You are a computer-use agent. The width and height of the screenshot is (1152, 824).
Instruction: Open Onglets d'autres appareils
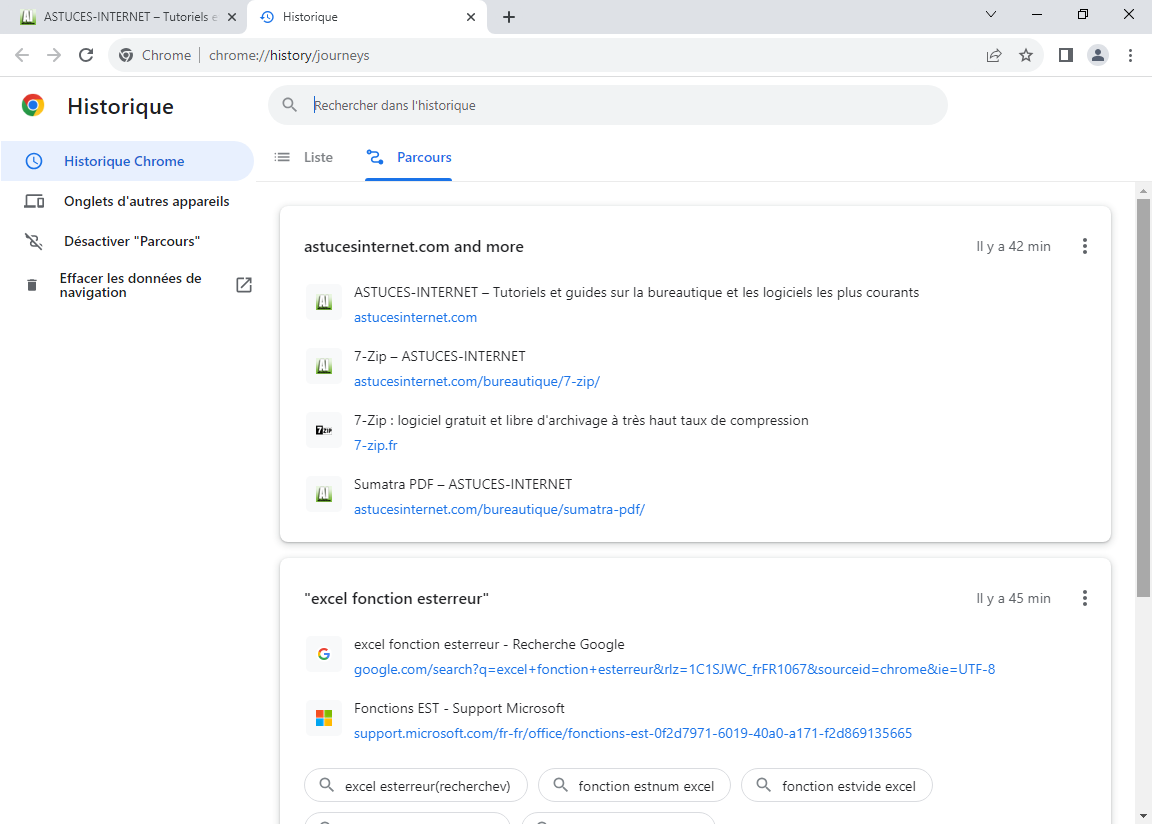(x=127, y=201)
